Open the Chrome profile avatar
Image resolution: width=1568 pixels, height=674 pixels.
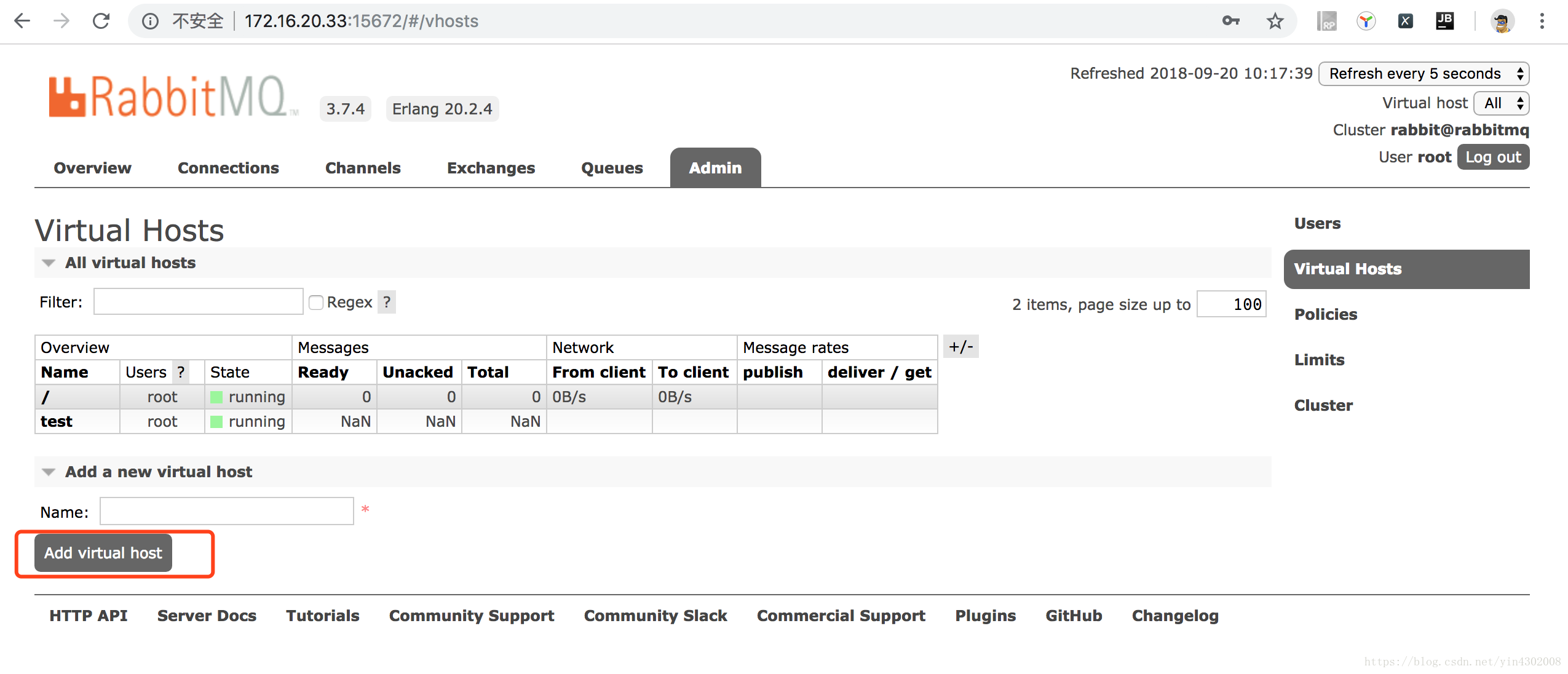1502,22
